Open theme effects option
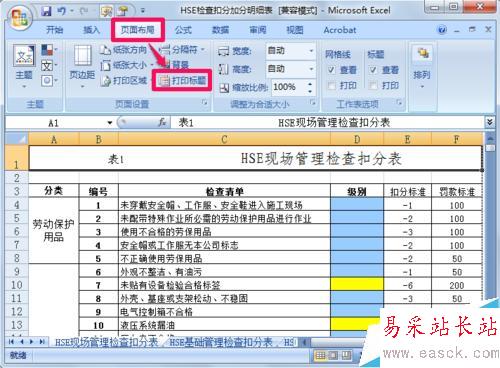Viewport: 500px width, 368px height. click(x=49, y=80)
